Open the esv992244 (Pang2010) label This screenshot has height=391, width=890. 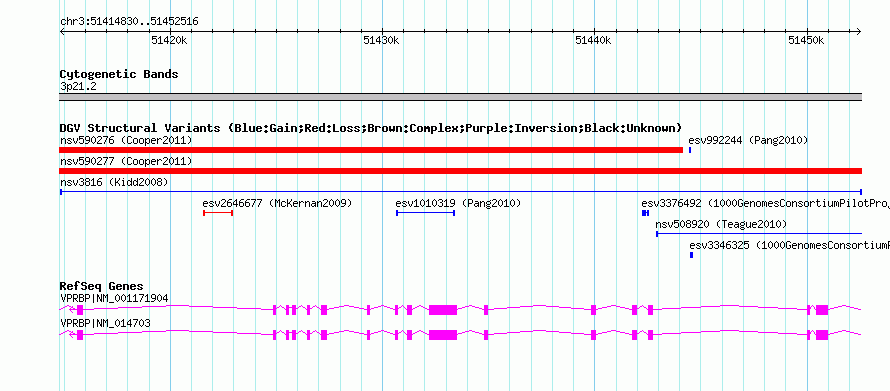(x=748, y=140)
